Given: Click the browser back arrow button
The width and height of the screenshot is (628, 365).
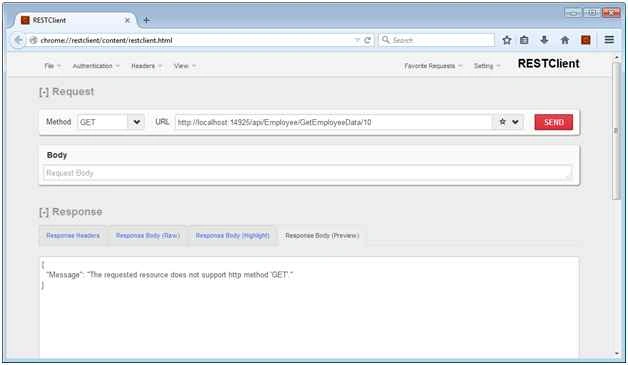Looking at the screenshot, I should (18, 40).
